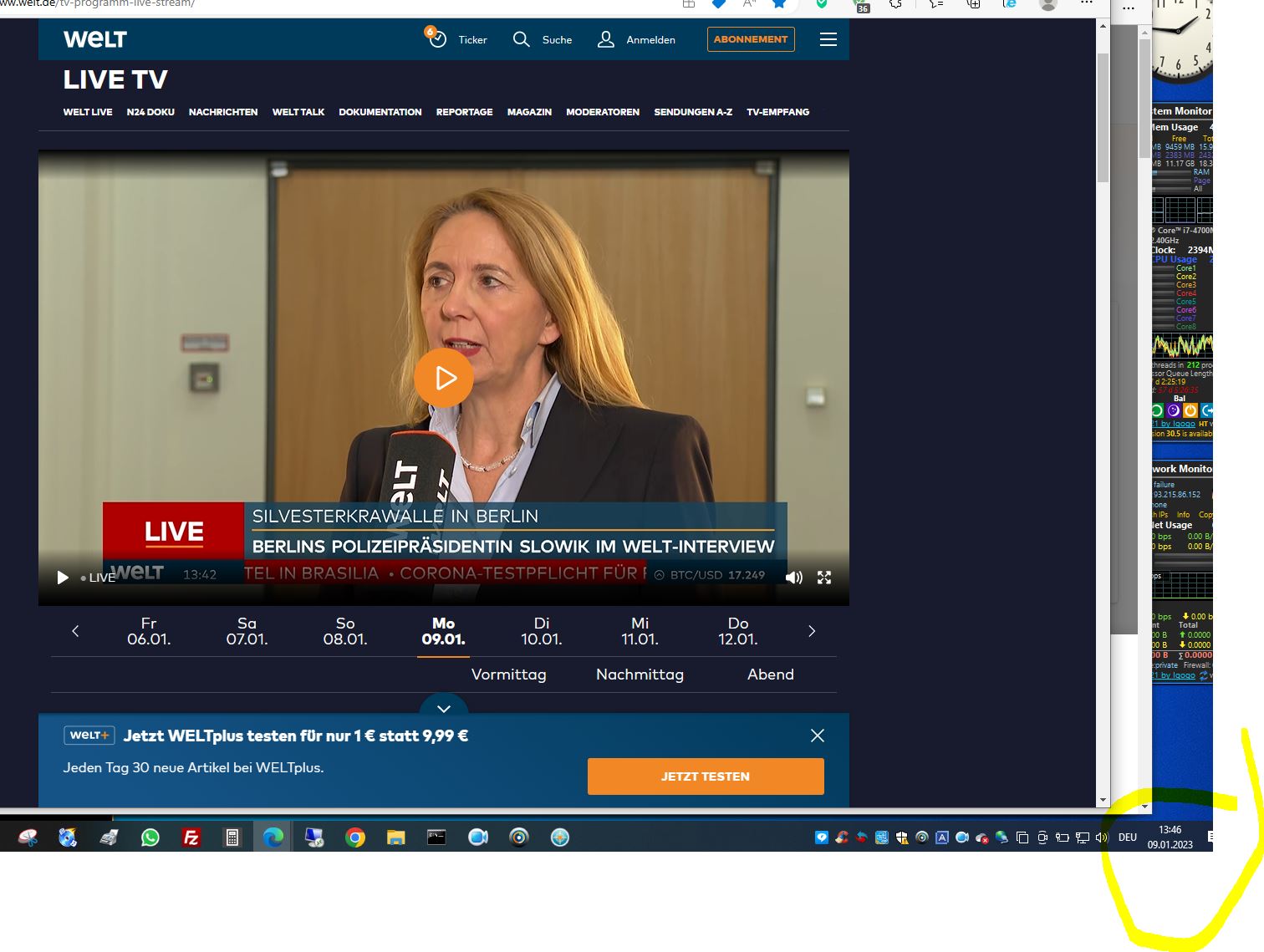The height and width of the screenshot is (952, 1264).
Task: Go to NACHRICHTEN section
Action: pyautogui.click(x=223, y=112)
